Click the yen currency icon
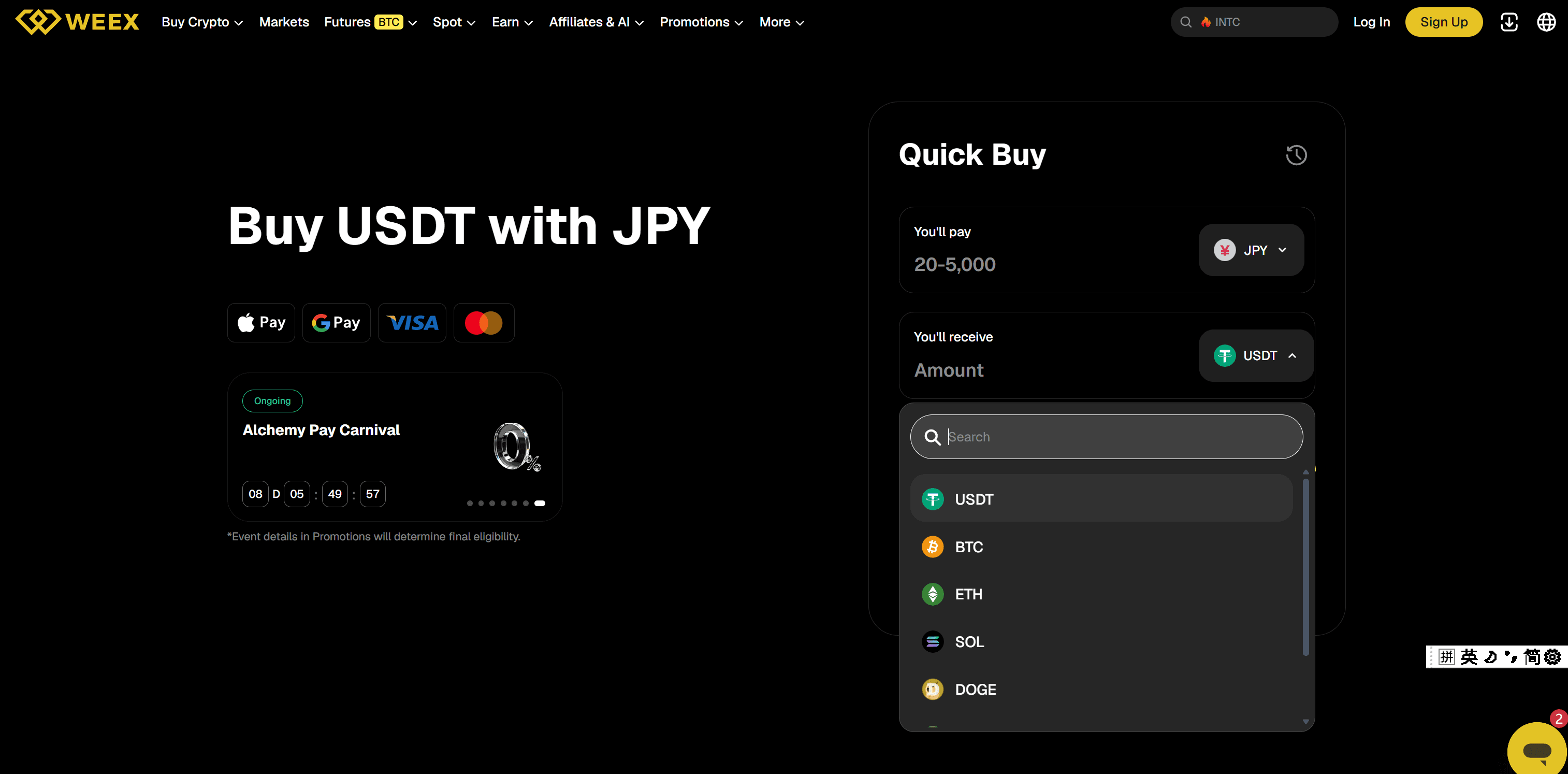Viewport: 1568px width, 774px height. pos(1225,250)
